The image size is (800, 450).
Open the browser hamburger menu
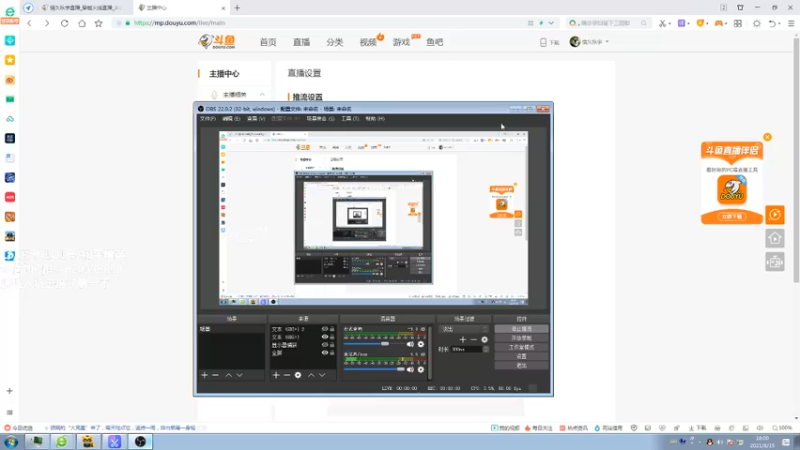pyautogui.click(x=791, y=23)
